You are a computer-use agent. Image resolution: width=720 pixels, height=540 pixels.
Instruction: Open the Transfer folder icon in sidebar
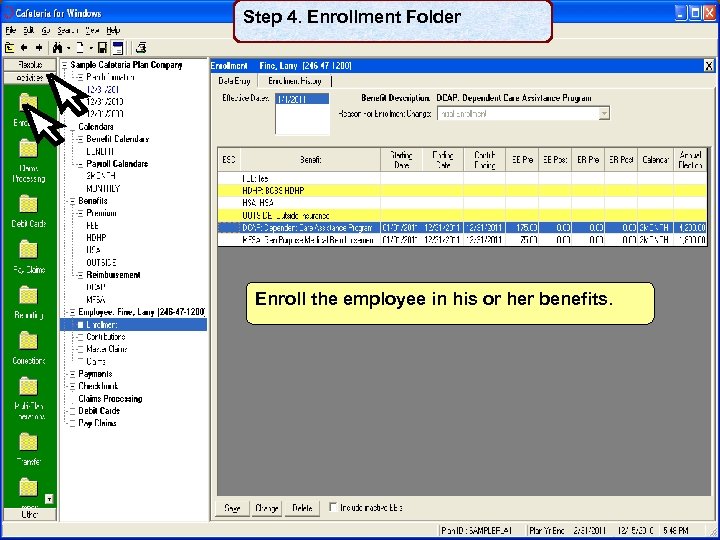point(28,442)
